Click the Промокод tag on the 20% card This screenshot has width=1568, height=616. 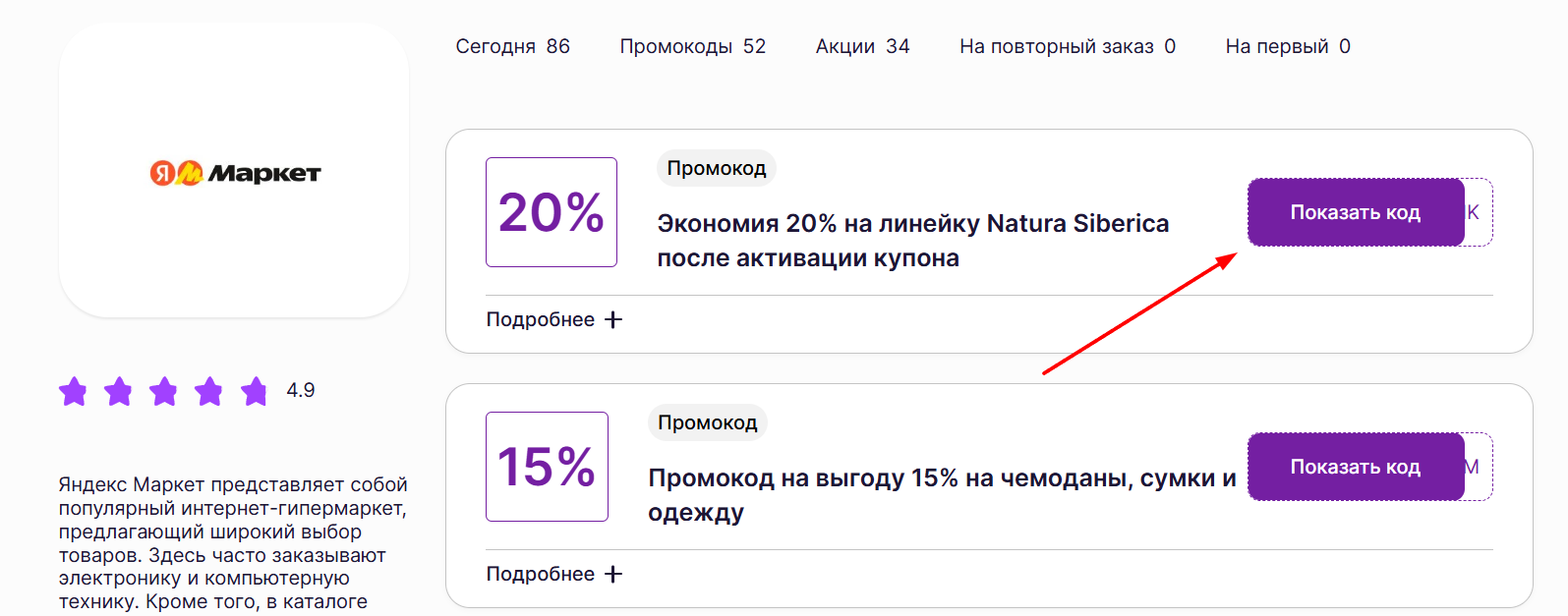pos(717,168)
